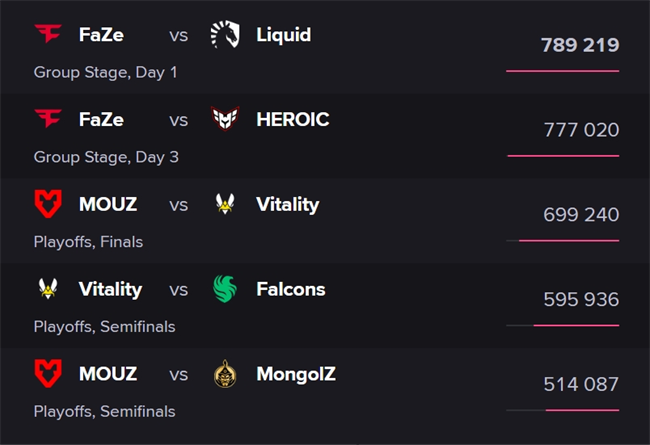Select the Group Stage, Day 1 label
The image size is (650, 445).
pos(105,72)
